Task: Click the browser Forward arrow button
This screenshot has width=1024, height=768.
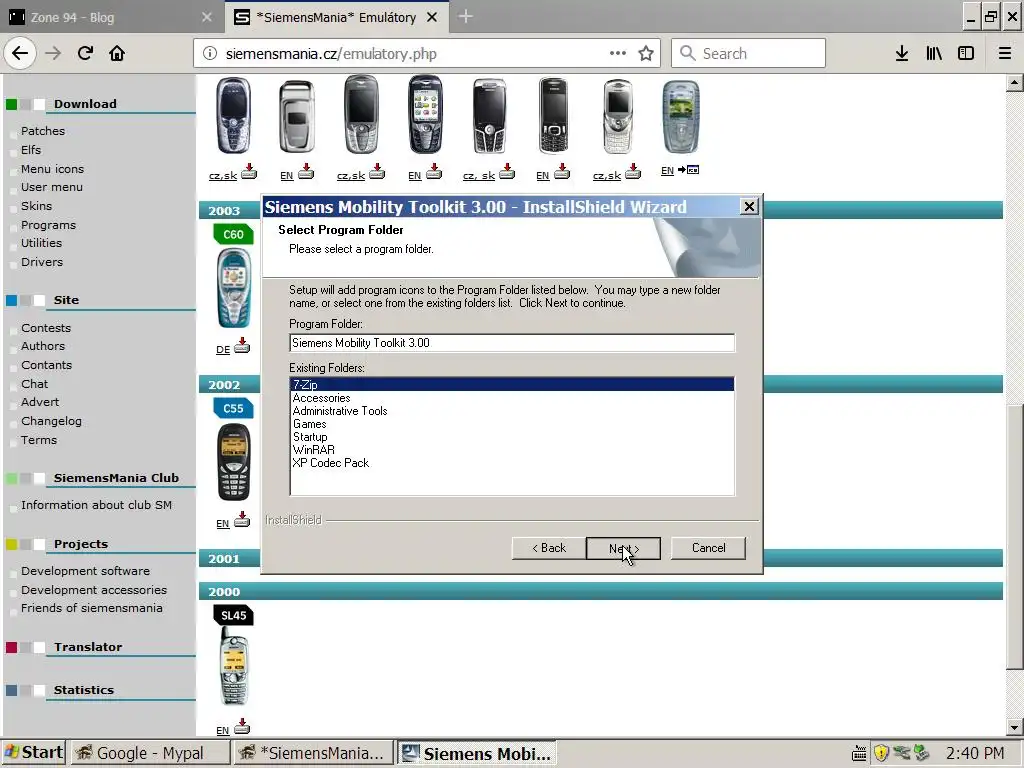Action: click(53, 54)
